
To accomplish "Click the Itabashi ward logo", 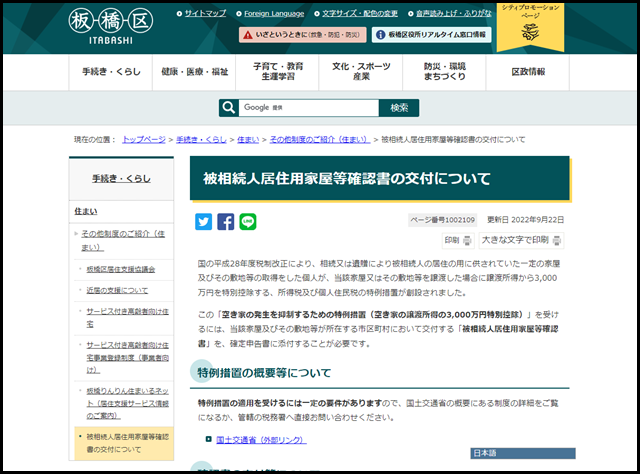I will 111,26.
